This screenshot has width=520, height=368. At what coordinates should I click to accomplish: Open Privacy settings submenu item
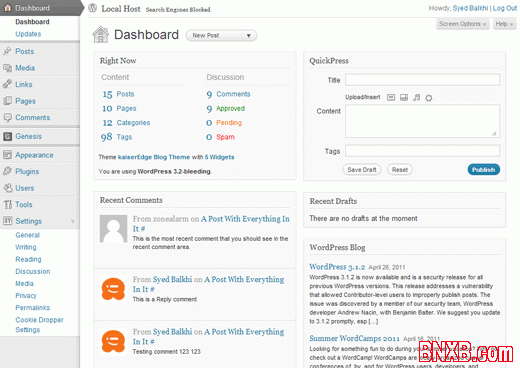coord(26,296)
